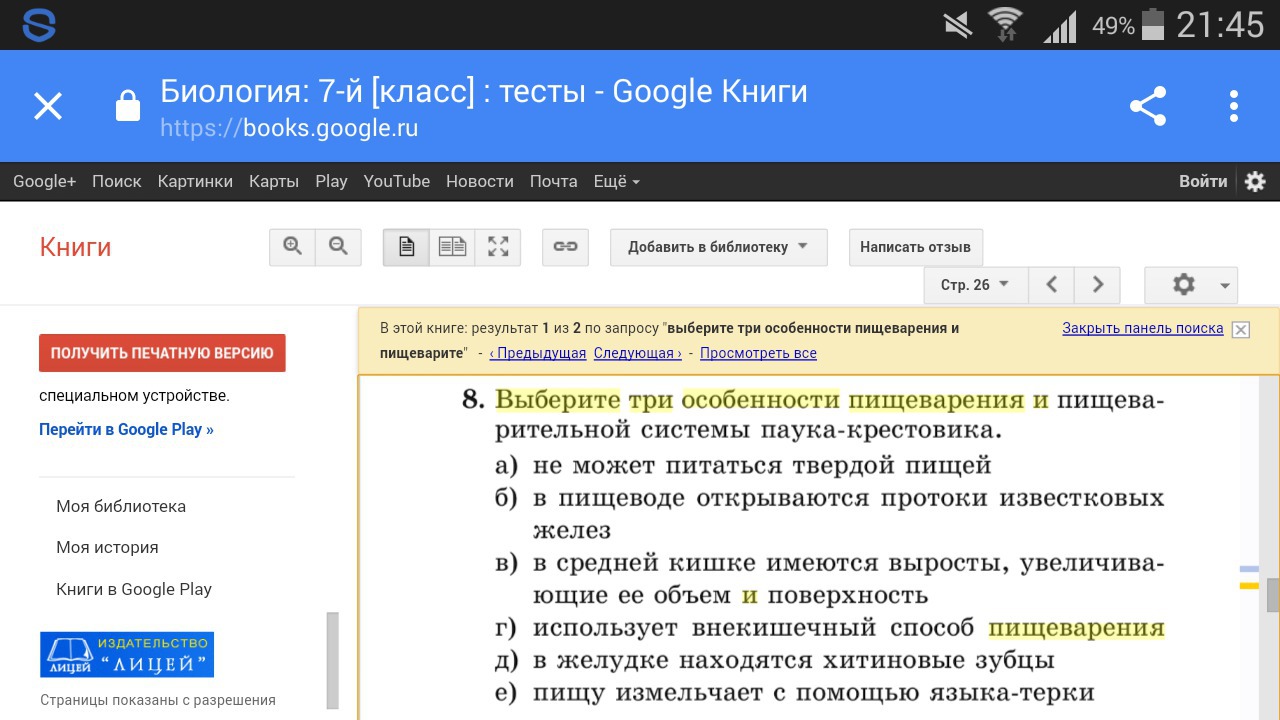The image size is (1280, 720).
Task: Go to the previous book page
Action: [x=1051, y=285]
